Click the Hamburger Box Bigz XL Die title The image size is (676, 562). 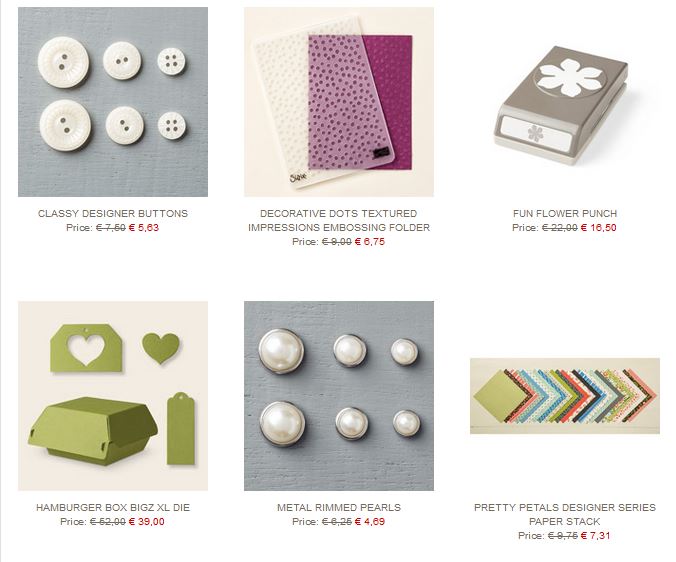tap(113, 507)
